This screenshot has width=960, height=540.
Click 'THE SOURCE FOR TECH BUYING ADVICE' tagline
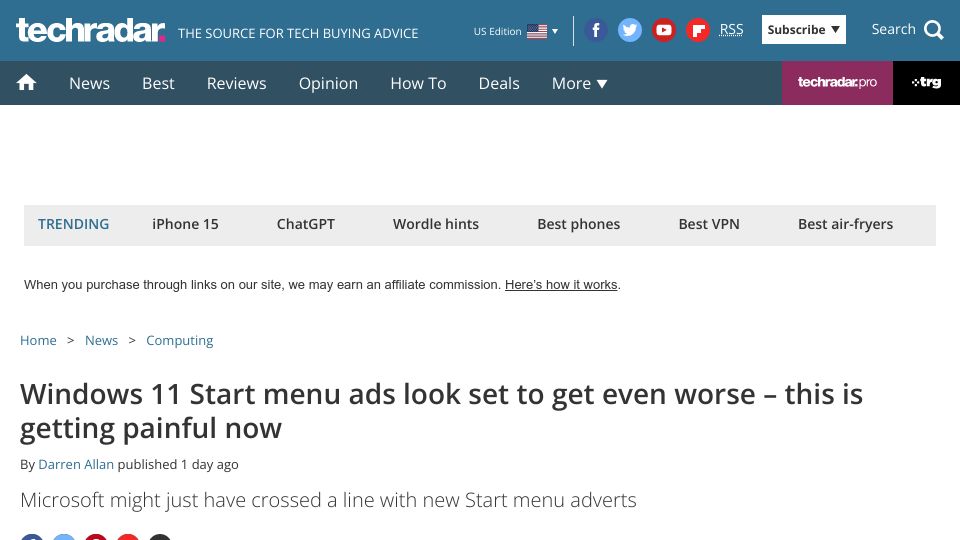pyautogui.click(x=298, y=33)
